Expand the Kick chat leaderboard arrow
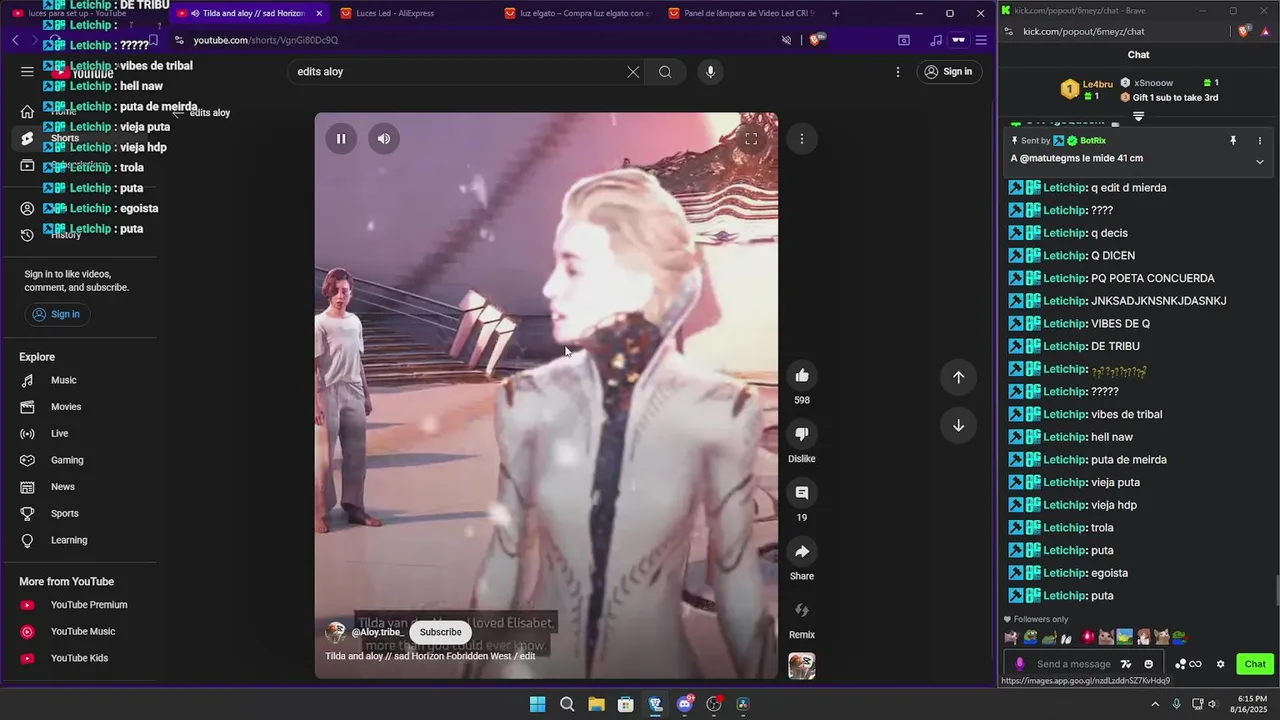This screenshot has height=720, width=1280. (x=1138, y=116)
